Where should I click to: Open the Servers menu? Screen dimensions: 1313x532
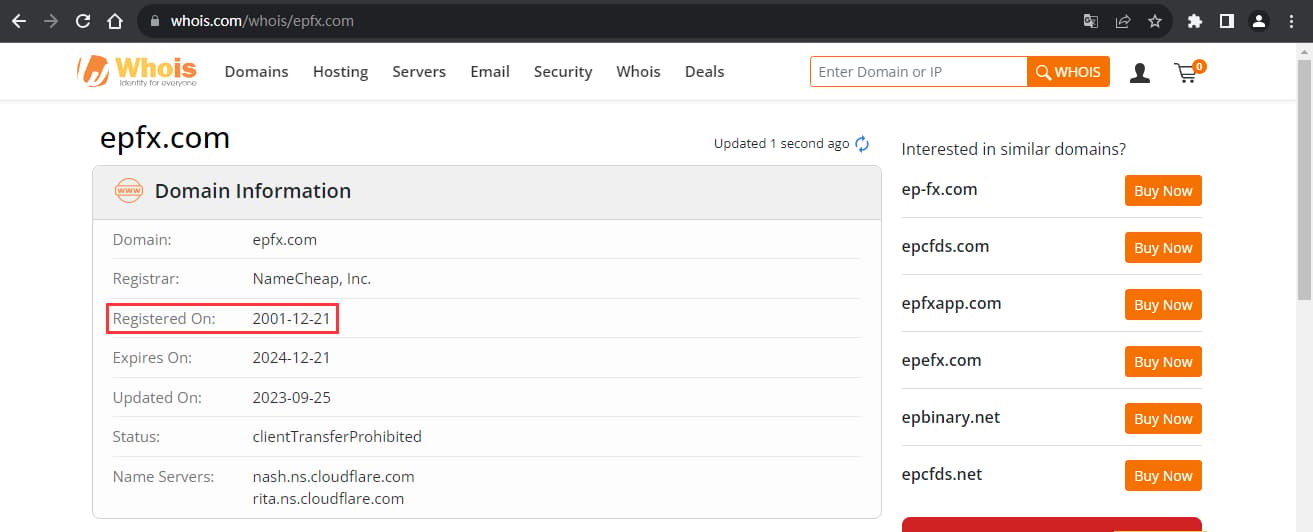tap(419, 72)
